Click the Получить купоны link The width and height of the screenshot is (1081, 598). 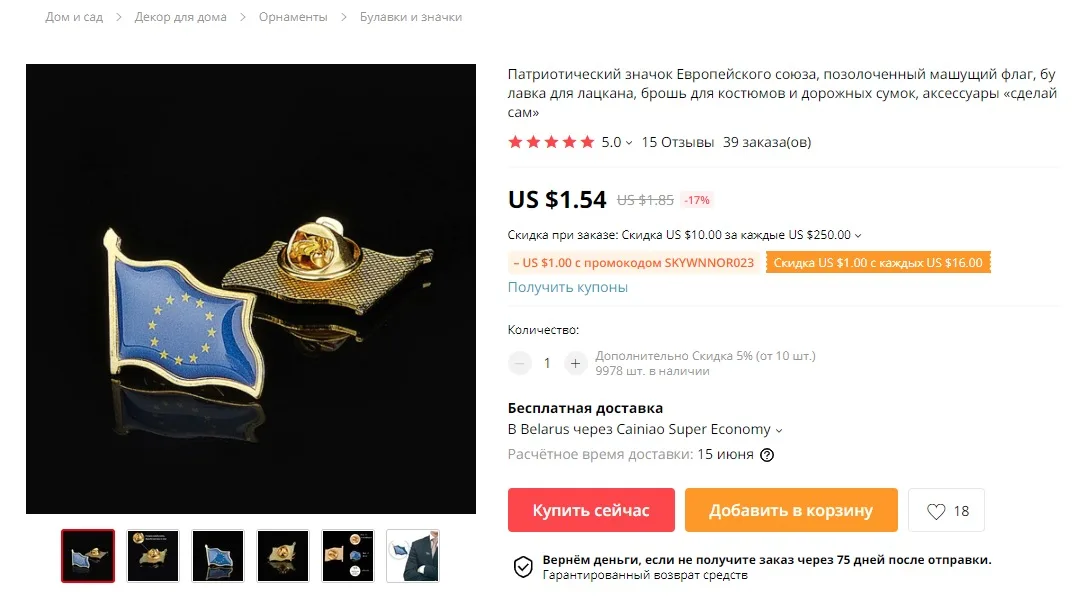(x=567, y=288)
